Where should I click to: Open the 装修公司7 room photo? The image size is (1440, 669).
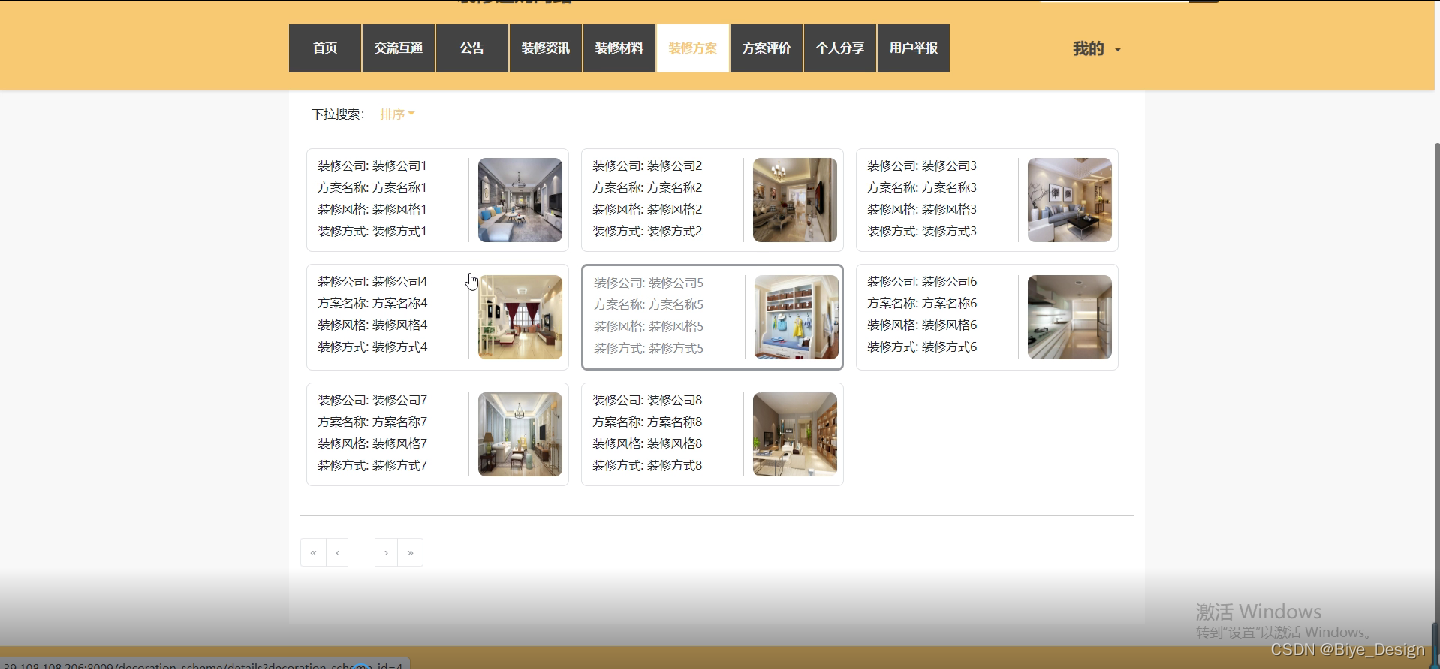click(x=520, y=434)
